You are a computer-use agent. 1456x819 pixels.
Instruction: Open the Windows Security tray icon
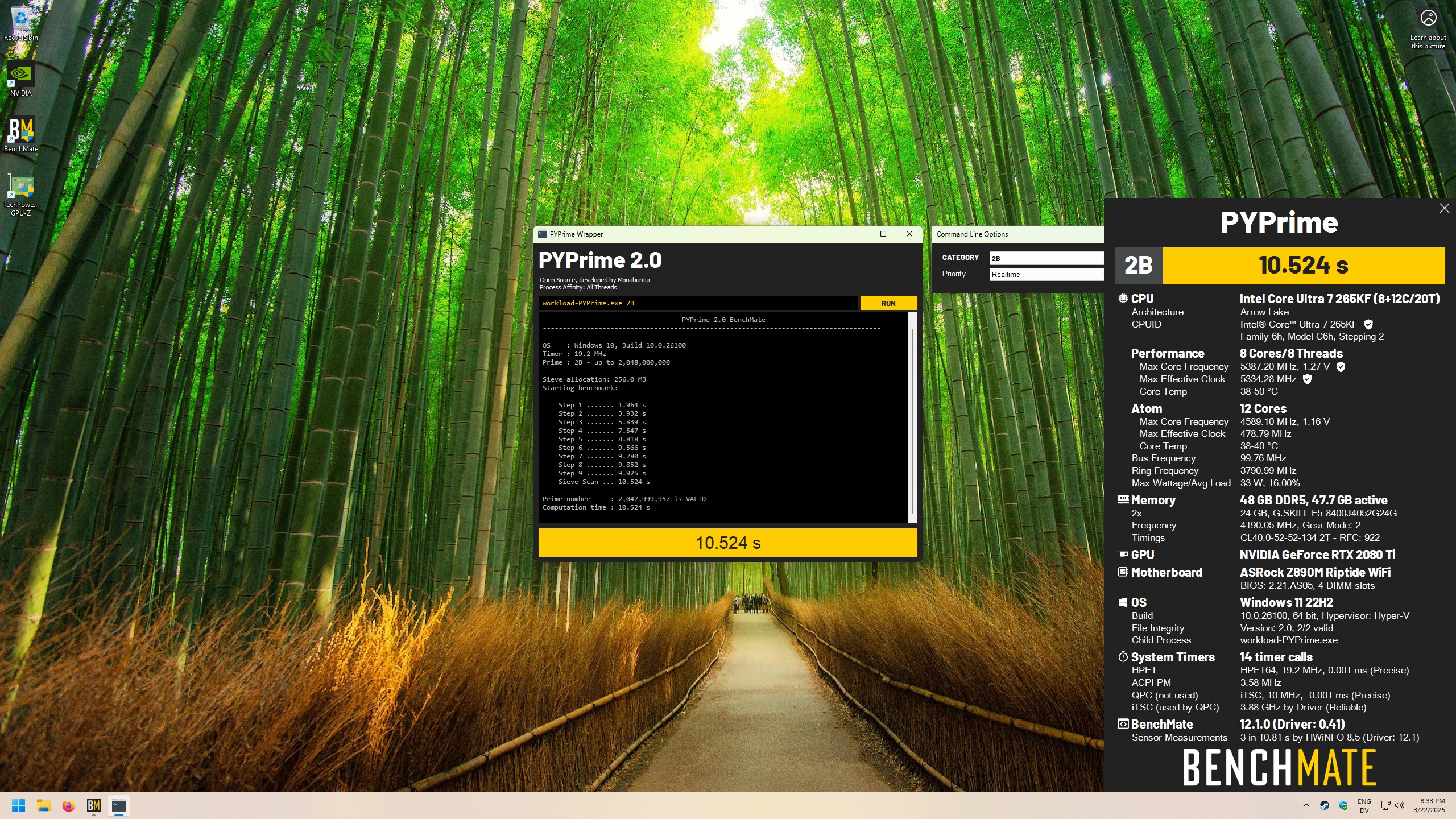[x=1343, y=805]
